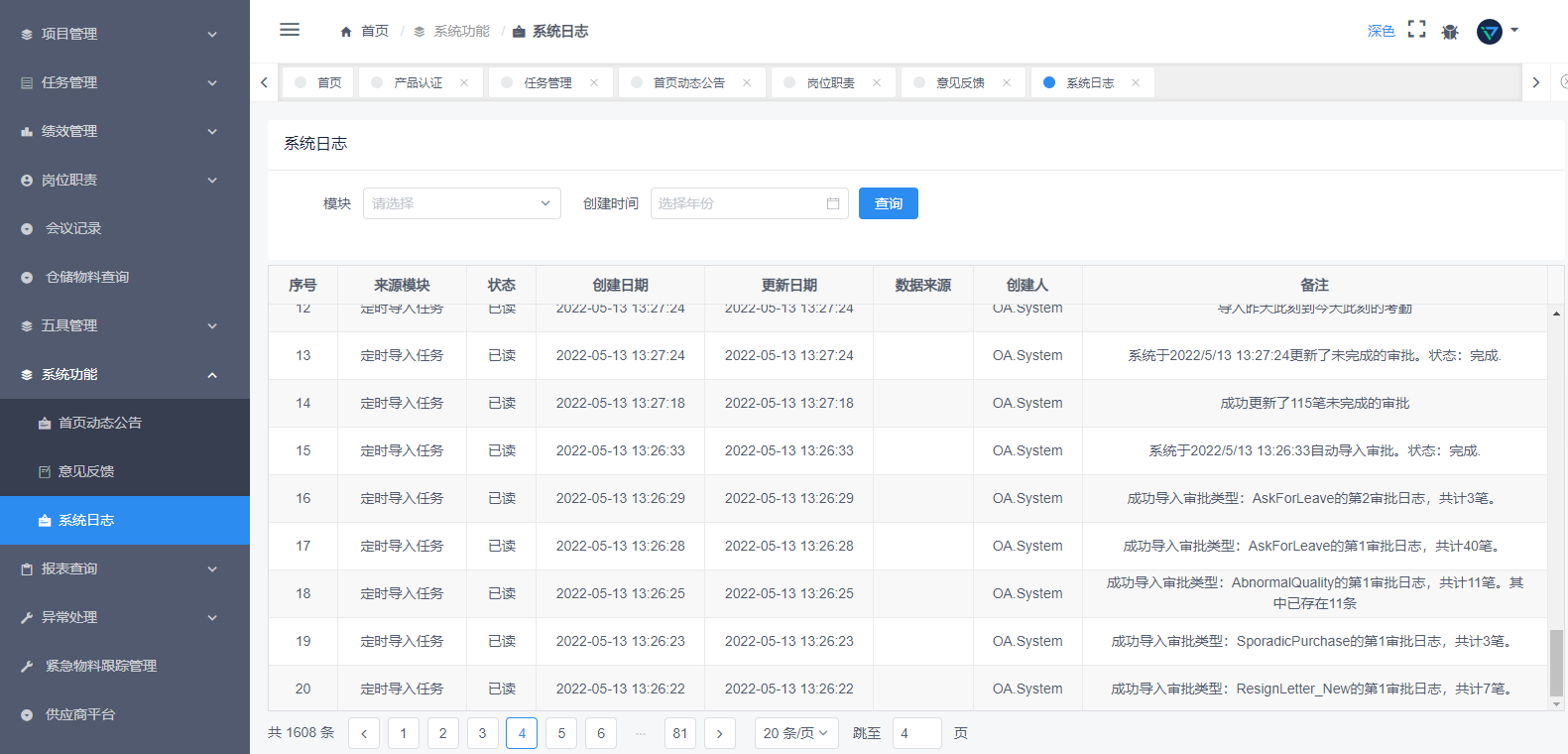
Task: Expand the 绩效管理 menu chevron
Action: (x=212, y=131)
